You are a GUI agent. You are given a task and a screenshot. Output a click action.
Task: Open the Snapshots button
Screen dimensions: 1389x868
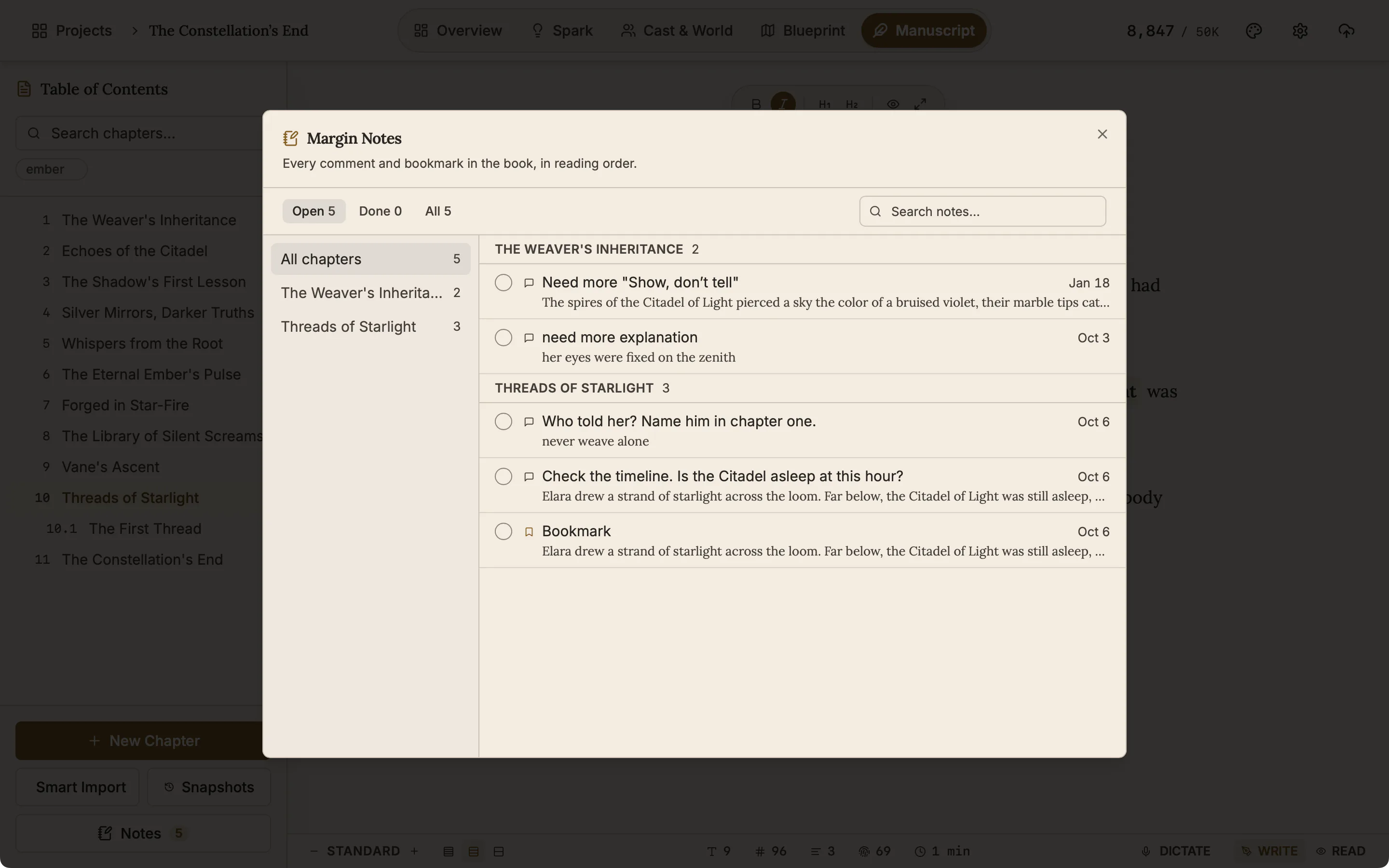pos(209,787)
